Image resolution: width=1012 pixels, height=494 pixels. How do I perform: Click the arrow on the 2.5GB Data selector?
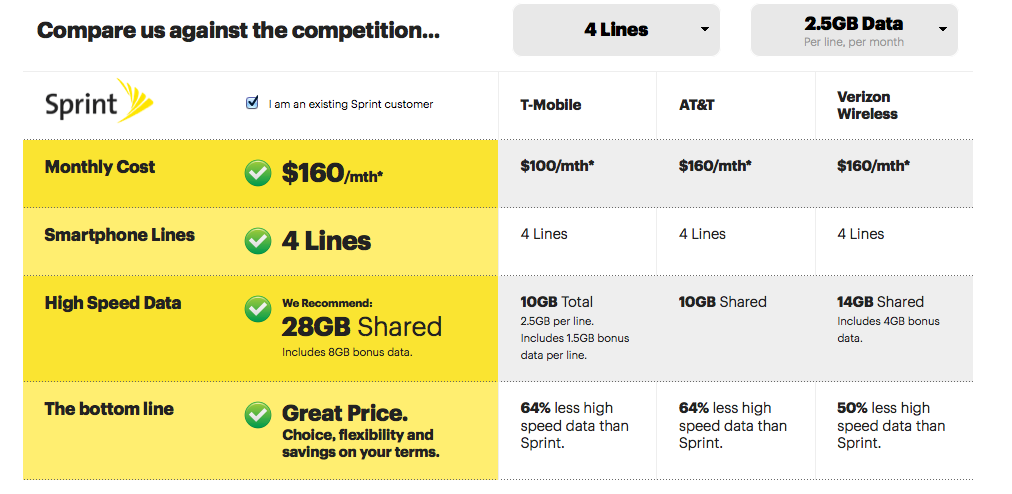pyautogui.click(x=942, y=30)
